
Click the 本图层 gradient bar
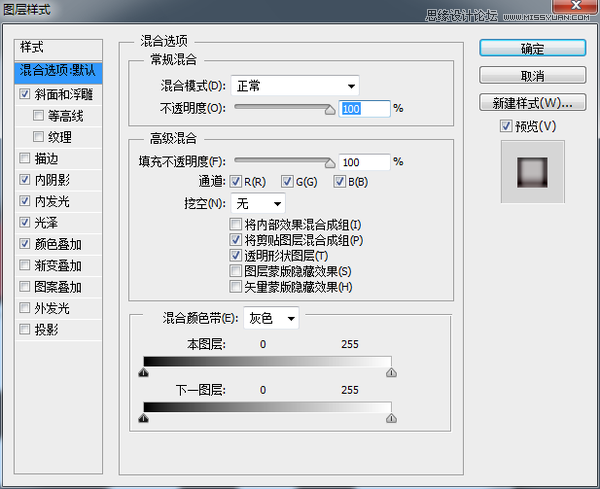[x=267, y=362]
